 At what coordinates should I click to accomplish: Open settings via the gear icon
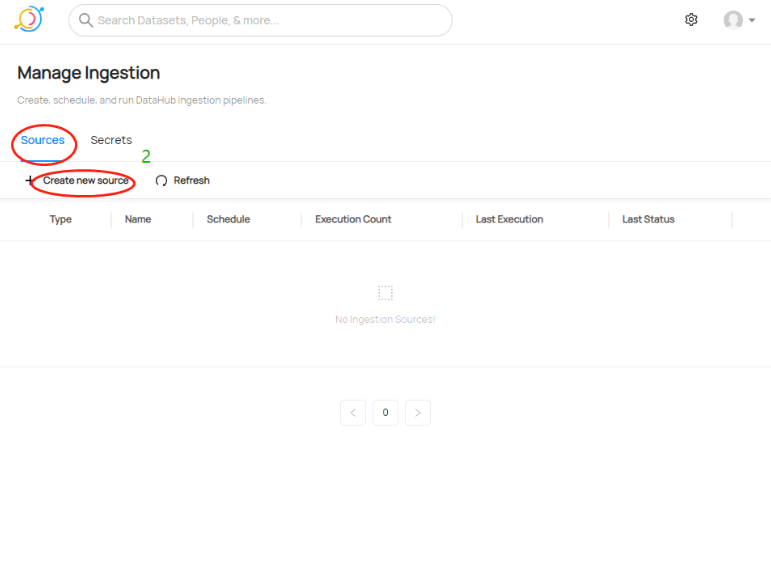click(691, 20)
